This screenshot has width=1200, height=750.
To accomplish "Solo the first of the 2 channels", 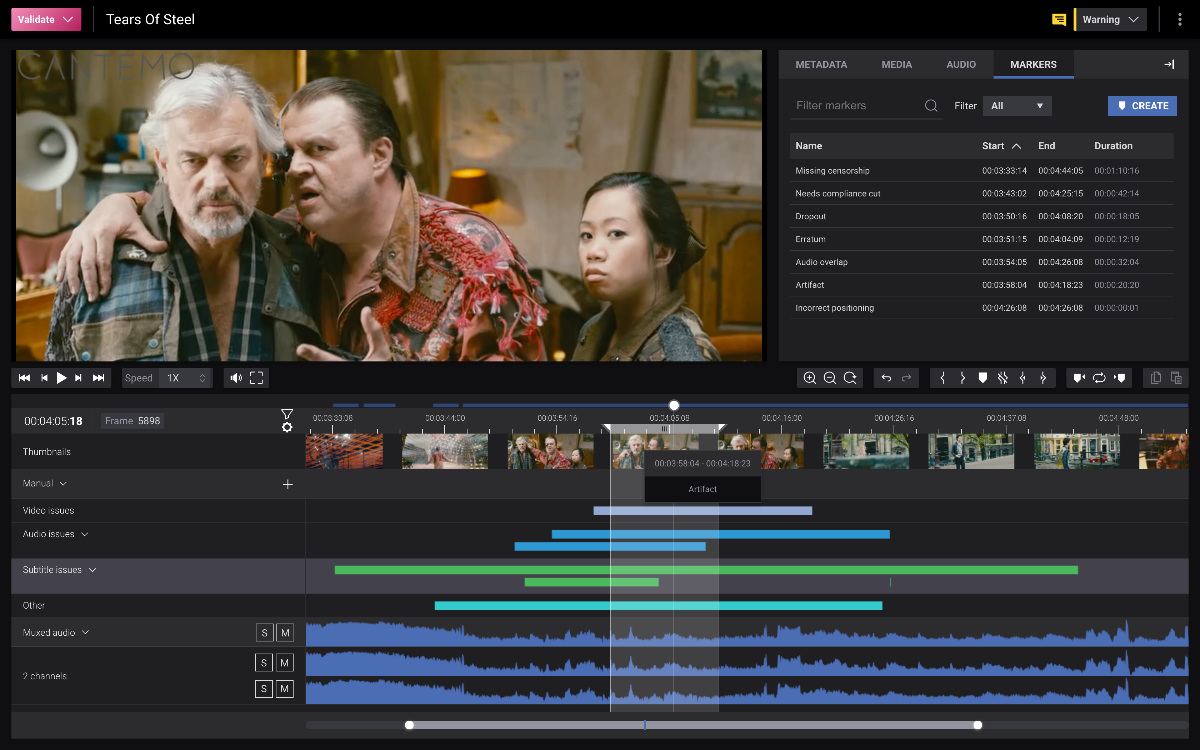I will click(x=264, y=663).
